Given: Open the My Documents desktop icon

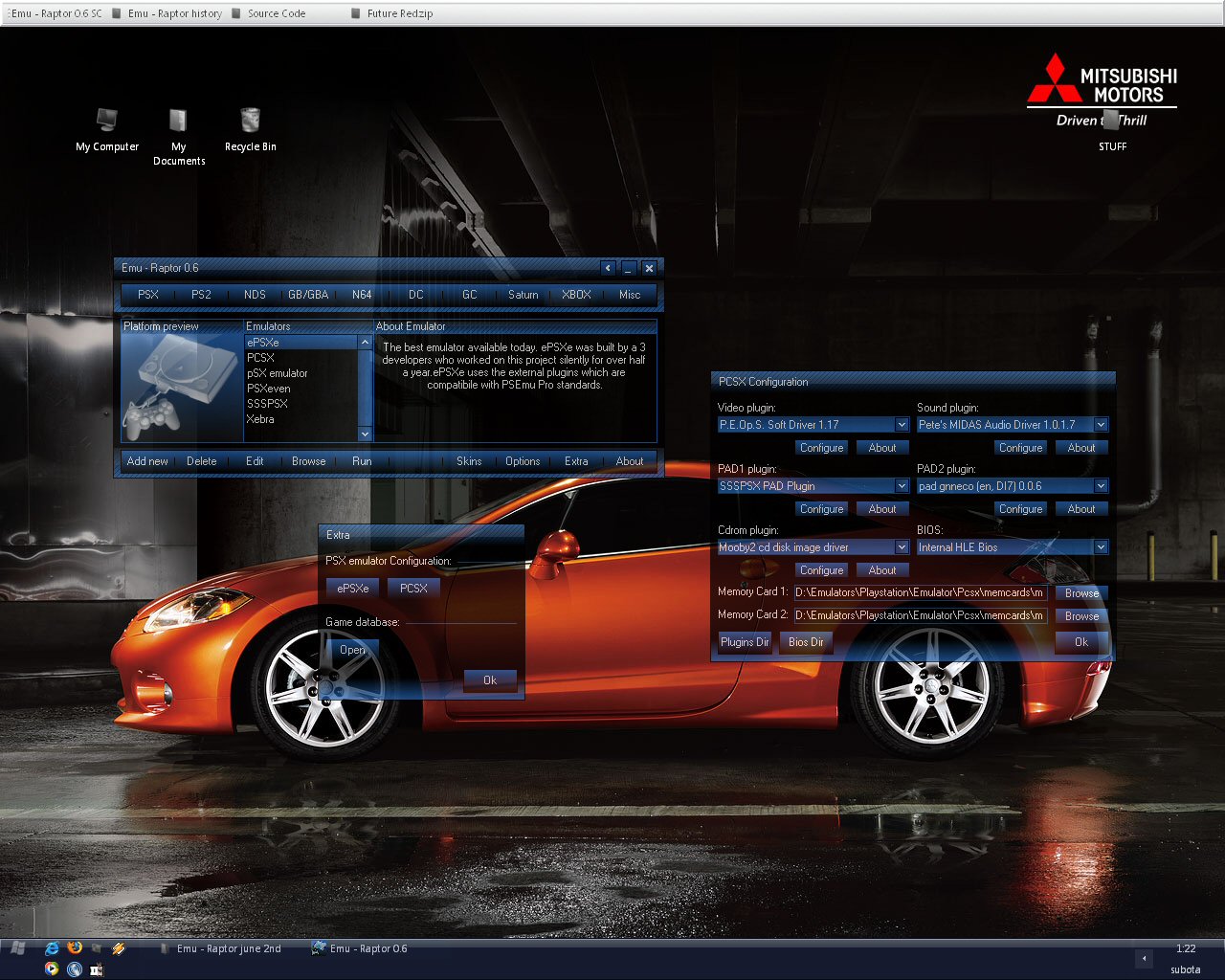Looking at the screenshot, I should pyautogui.click(x=179, y=136).
